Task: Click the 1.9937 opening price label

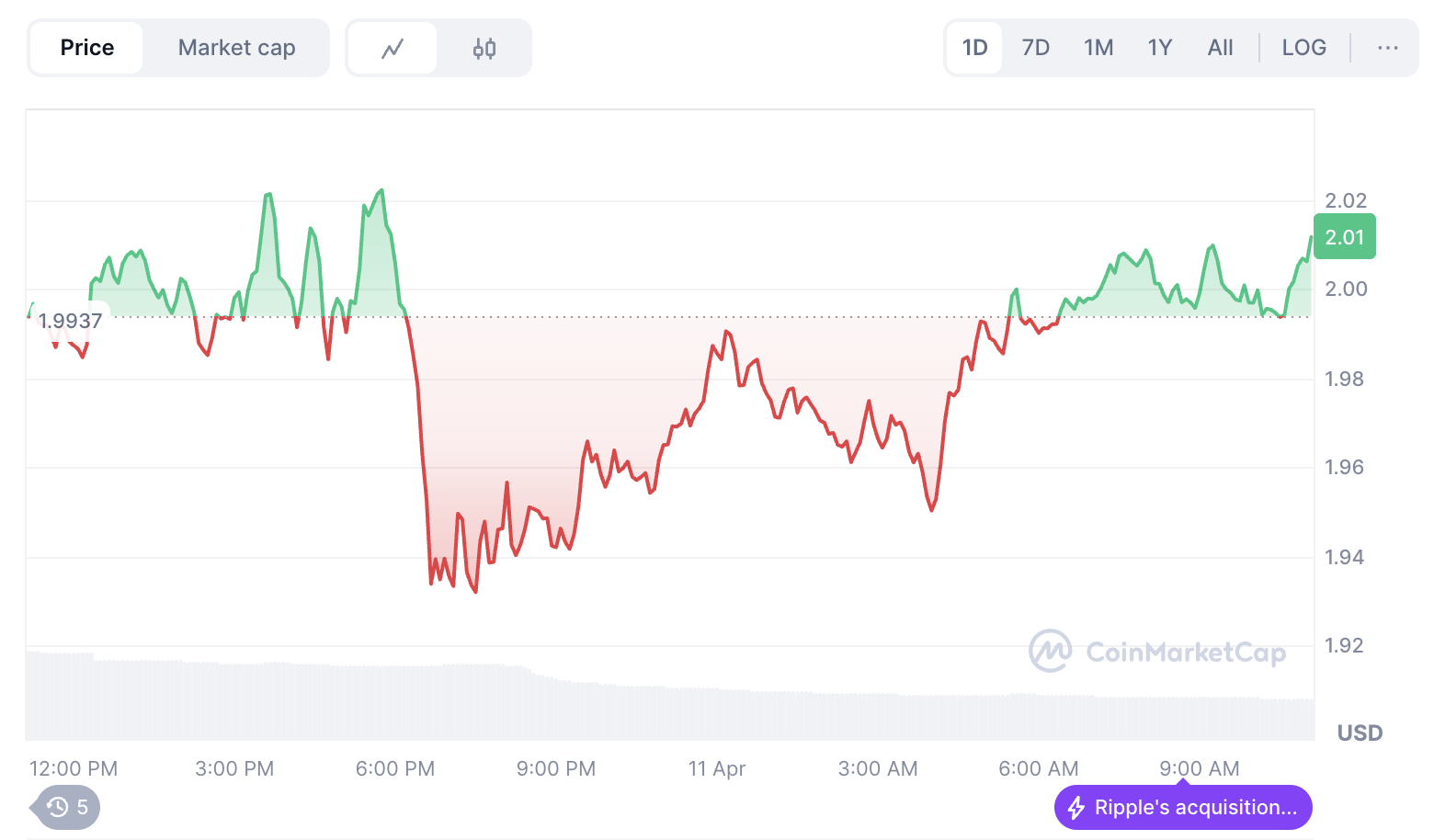Action: [70, 321]
